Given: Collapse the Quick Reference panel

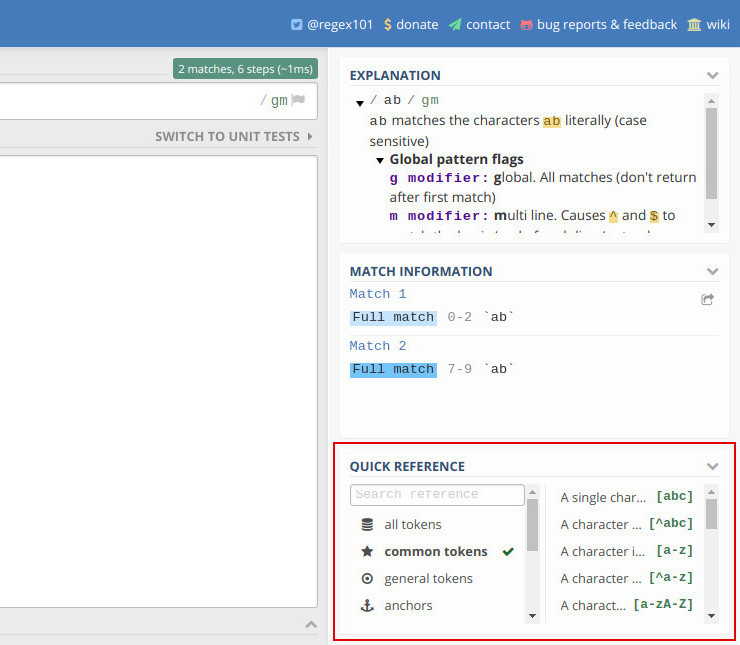Looking at the screenshot, I should click(712, 466).
